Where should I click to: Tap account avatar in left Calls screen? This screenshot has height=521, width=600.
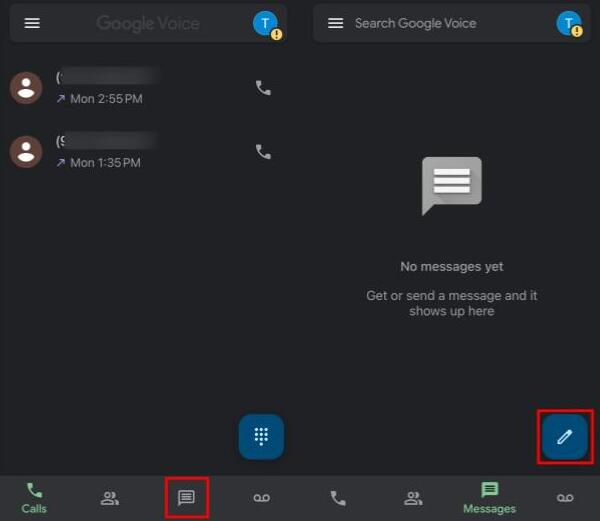point(266,24)
